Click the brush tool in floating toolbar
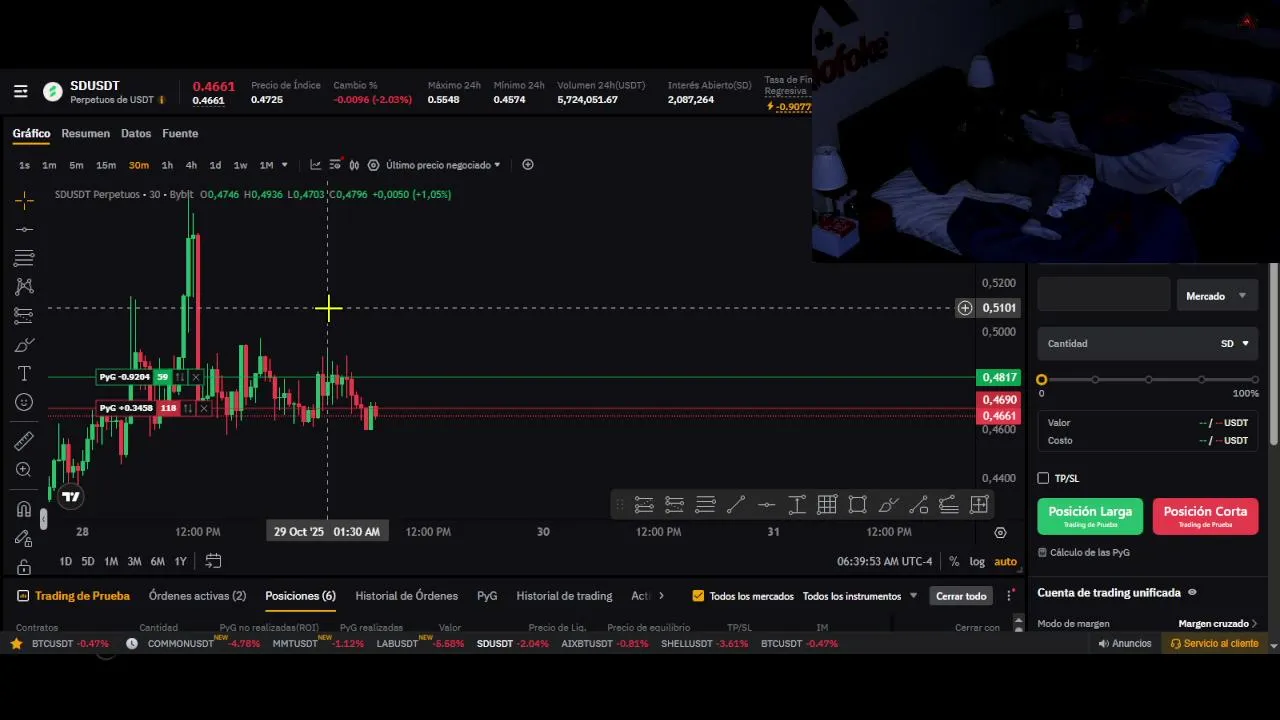This screenshot has height=720, width=1280. (888, 505)
